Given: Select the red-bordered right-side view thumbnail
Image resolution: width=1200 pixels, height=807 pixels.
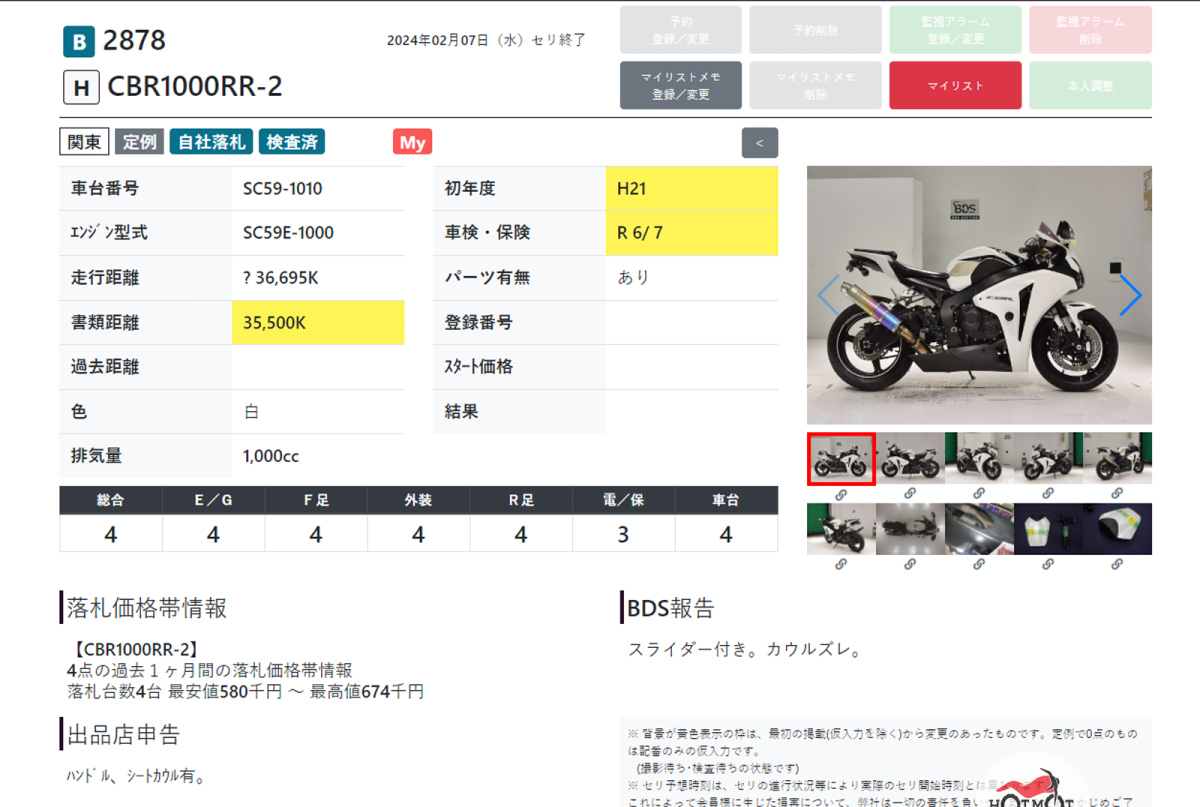Looking at the screenshot, I should click(841, 459).
